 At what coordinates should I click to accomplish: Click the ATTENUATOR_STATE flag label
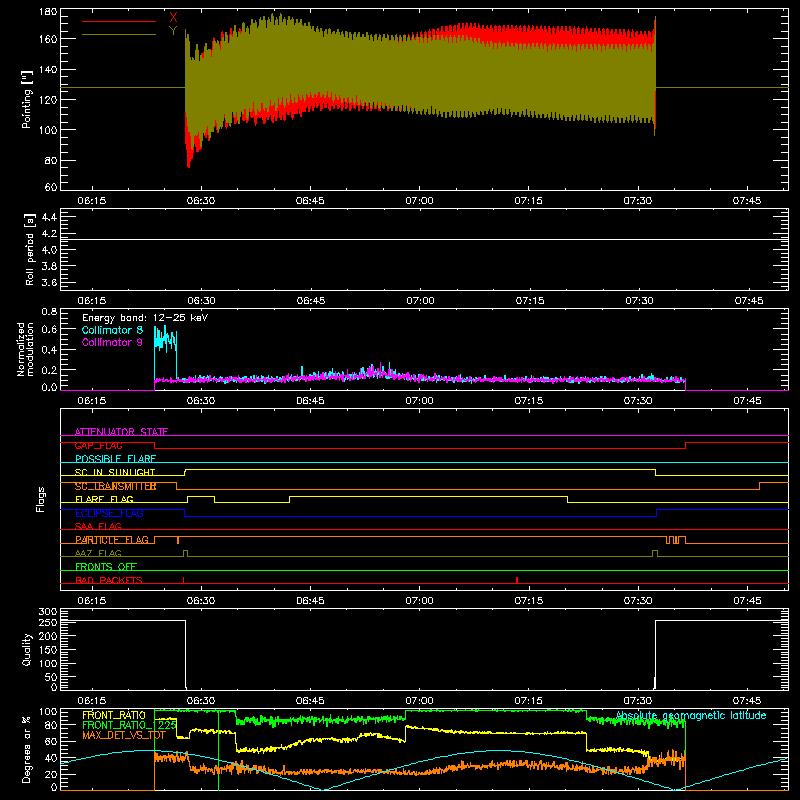point(121,432)
